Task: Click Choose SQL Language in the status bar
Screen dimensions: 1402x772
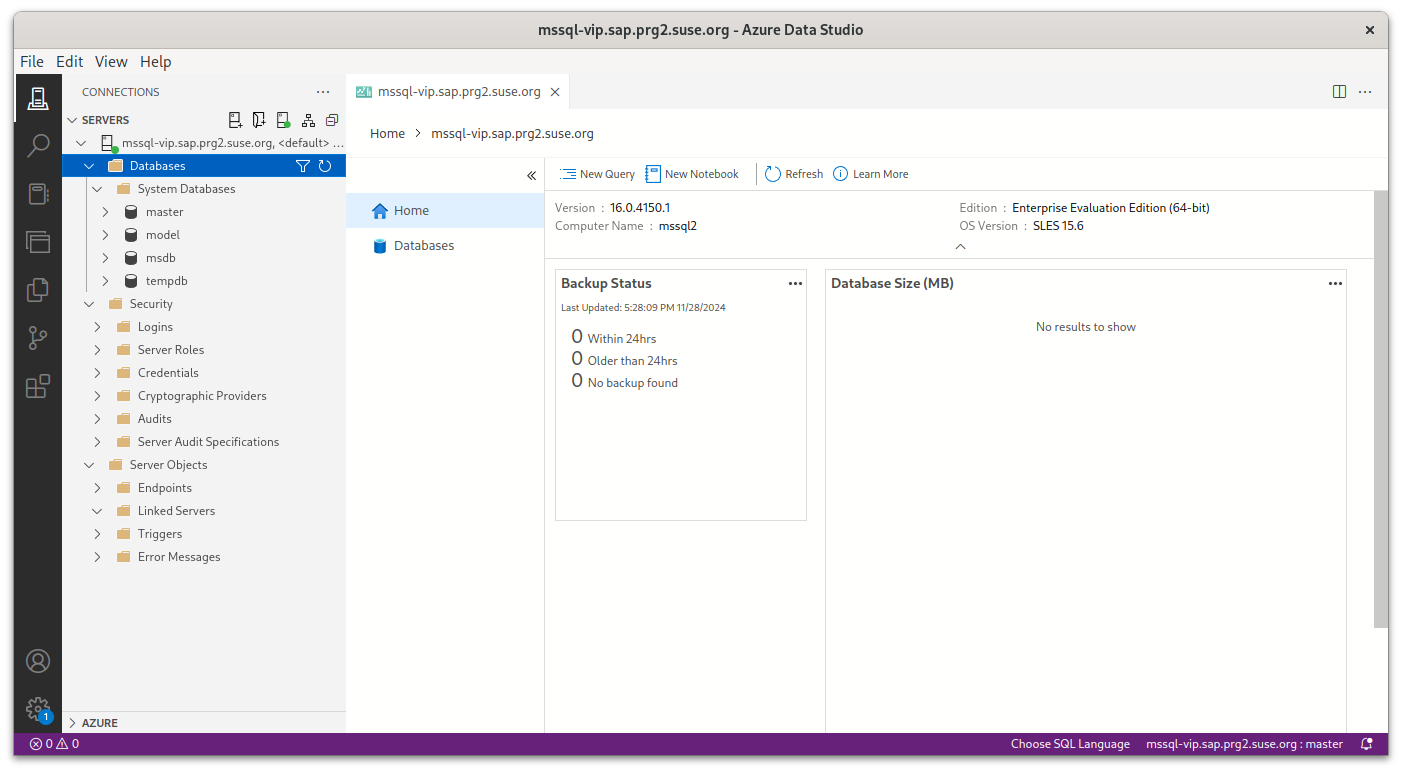Action: coord(1070,744)
